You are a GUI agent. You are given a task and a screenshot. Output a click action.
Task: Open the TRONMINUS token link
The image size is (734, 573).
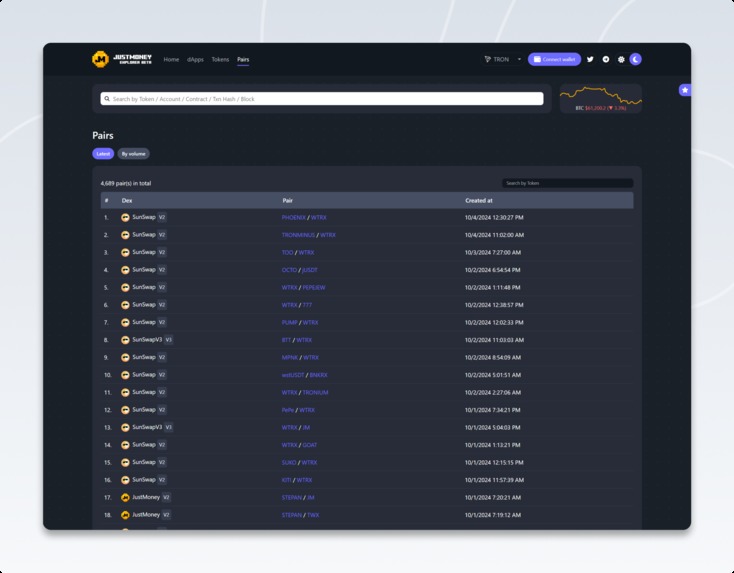tap(298, 235)
